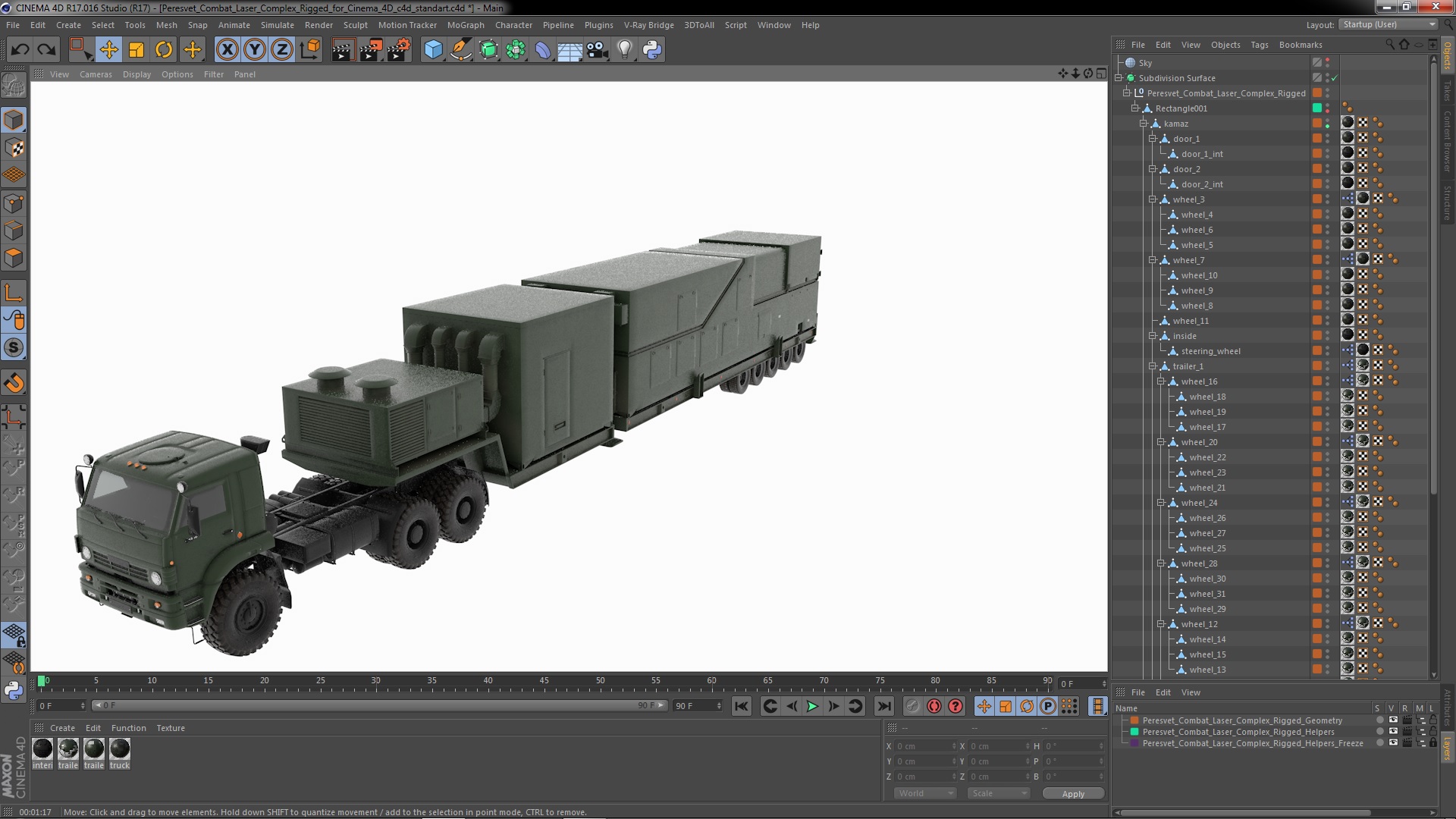
Task: Click Helpers layer green color swatch
Action: tap(1134, 732)
